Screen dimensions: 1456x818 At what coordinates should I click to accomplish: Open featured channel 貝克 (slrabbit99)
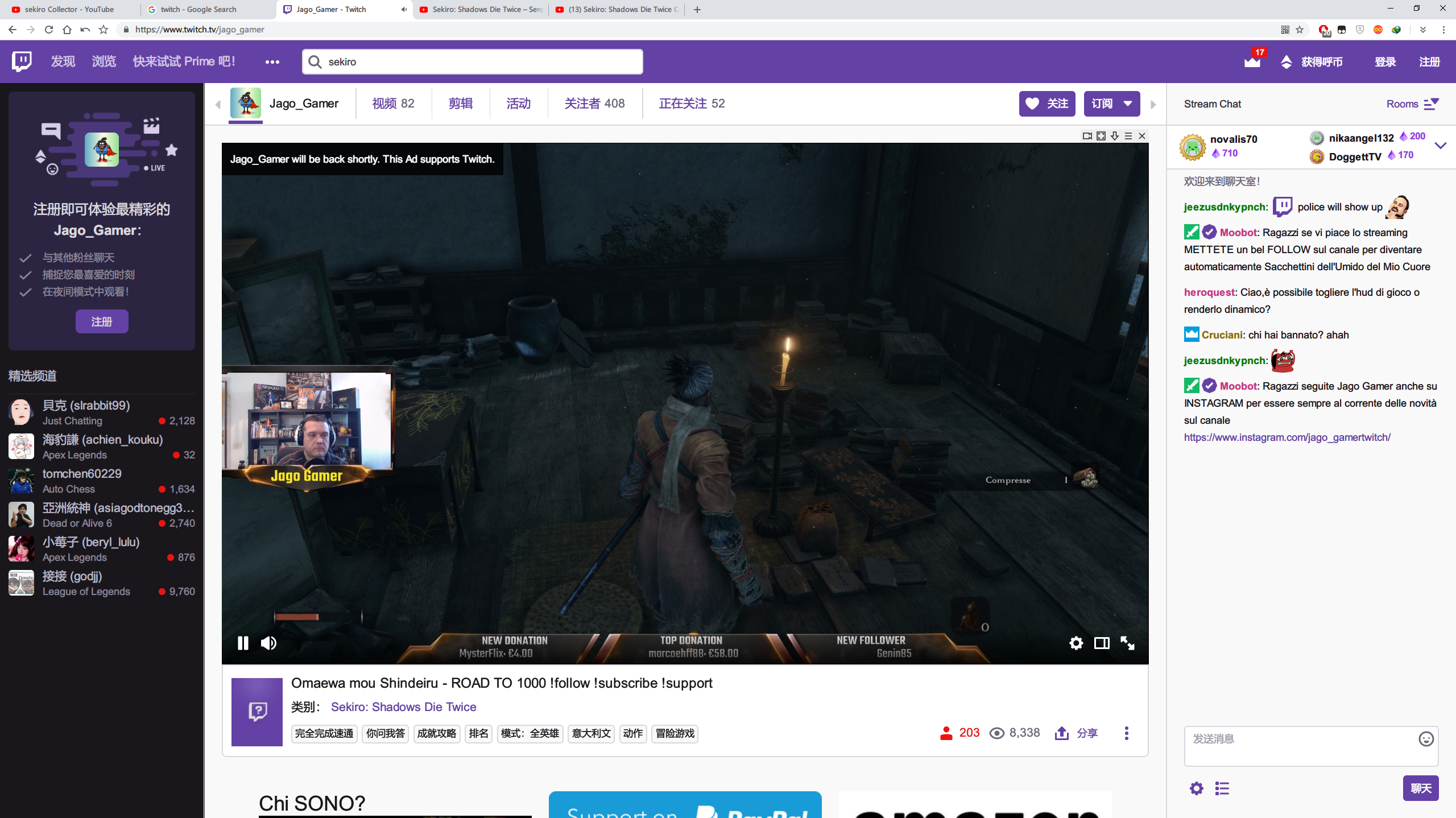[x=102, y=412]
